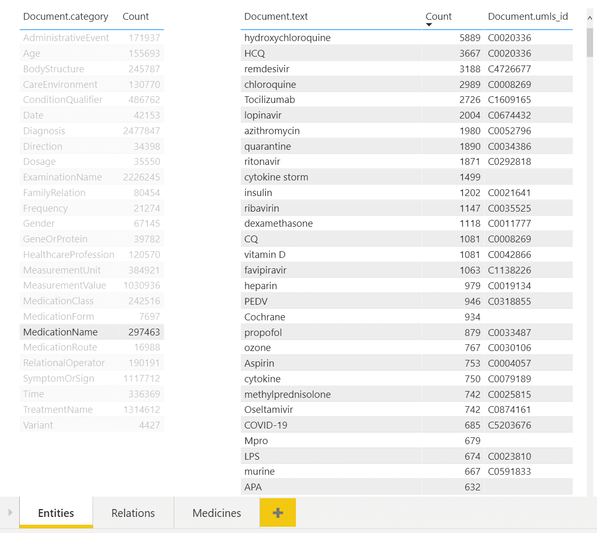Select the Entities tab

click(x=56, y=513)
